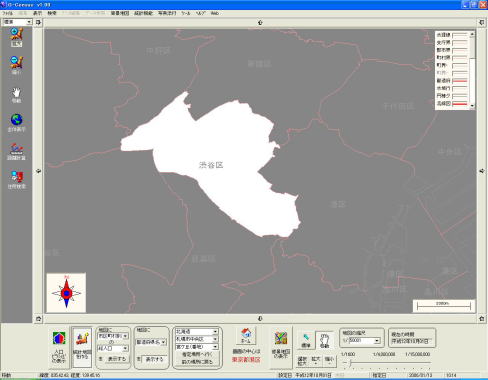Toggle the statistical map creation button

pos(82,346)
